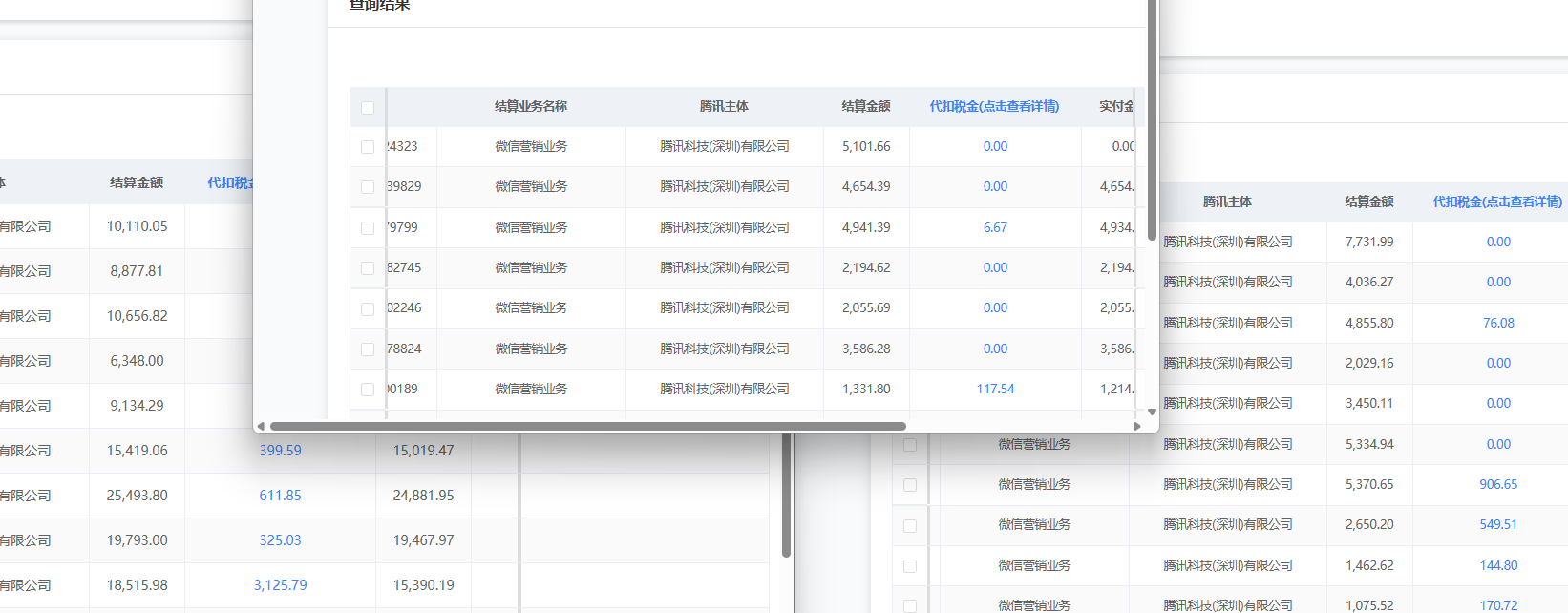Viewport: 1568px width, 613px height.
Task: In the left window, click the 10,110.05 amount
Action: (x=137, y=226)
